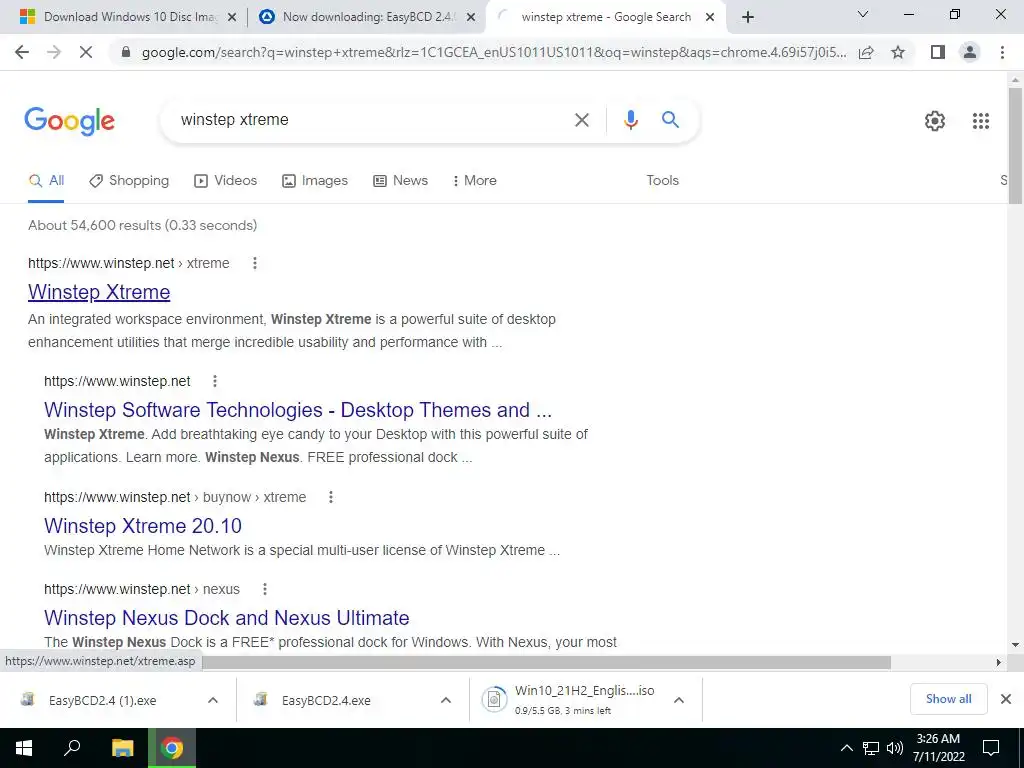Open Chrome three-dot menu

pyautogui.click(x=1002, y=52)
